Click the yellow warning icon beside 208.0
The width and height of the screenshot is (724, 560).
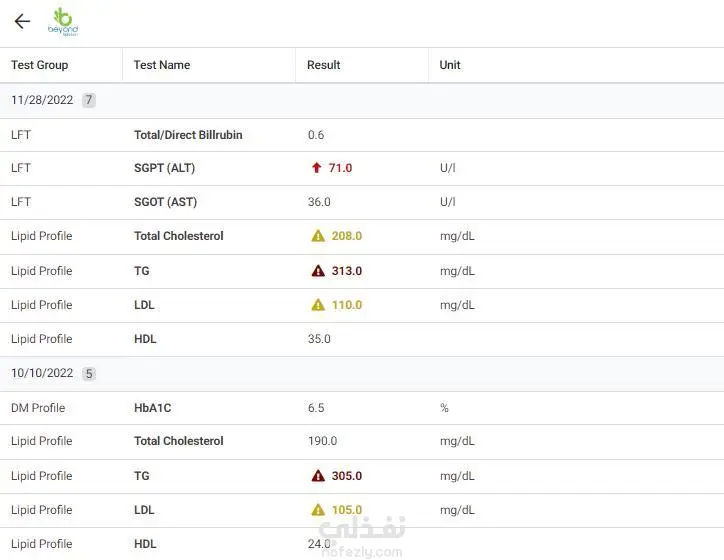coord(318,236)
